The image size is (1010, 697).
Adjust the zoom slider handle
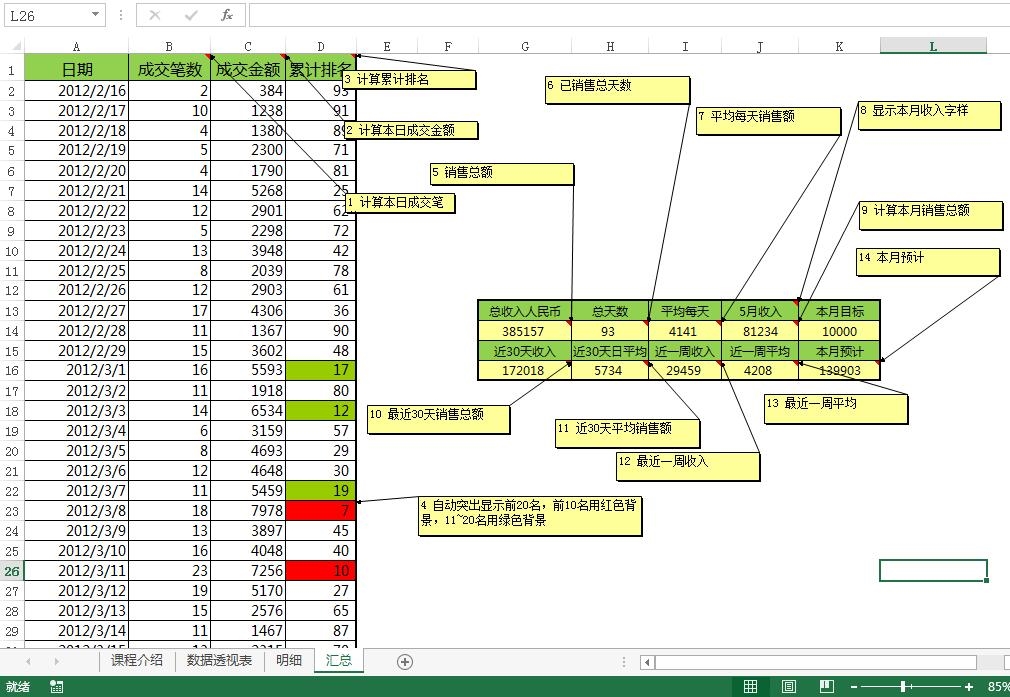(x=904, y=687)
